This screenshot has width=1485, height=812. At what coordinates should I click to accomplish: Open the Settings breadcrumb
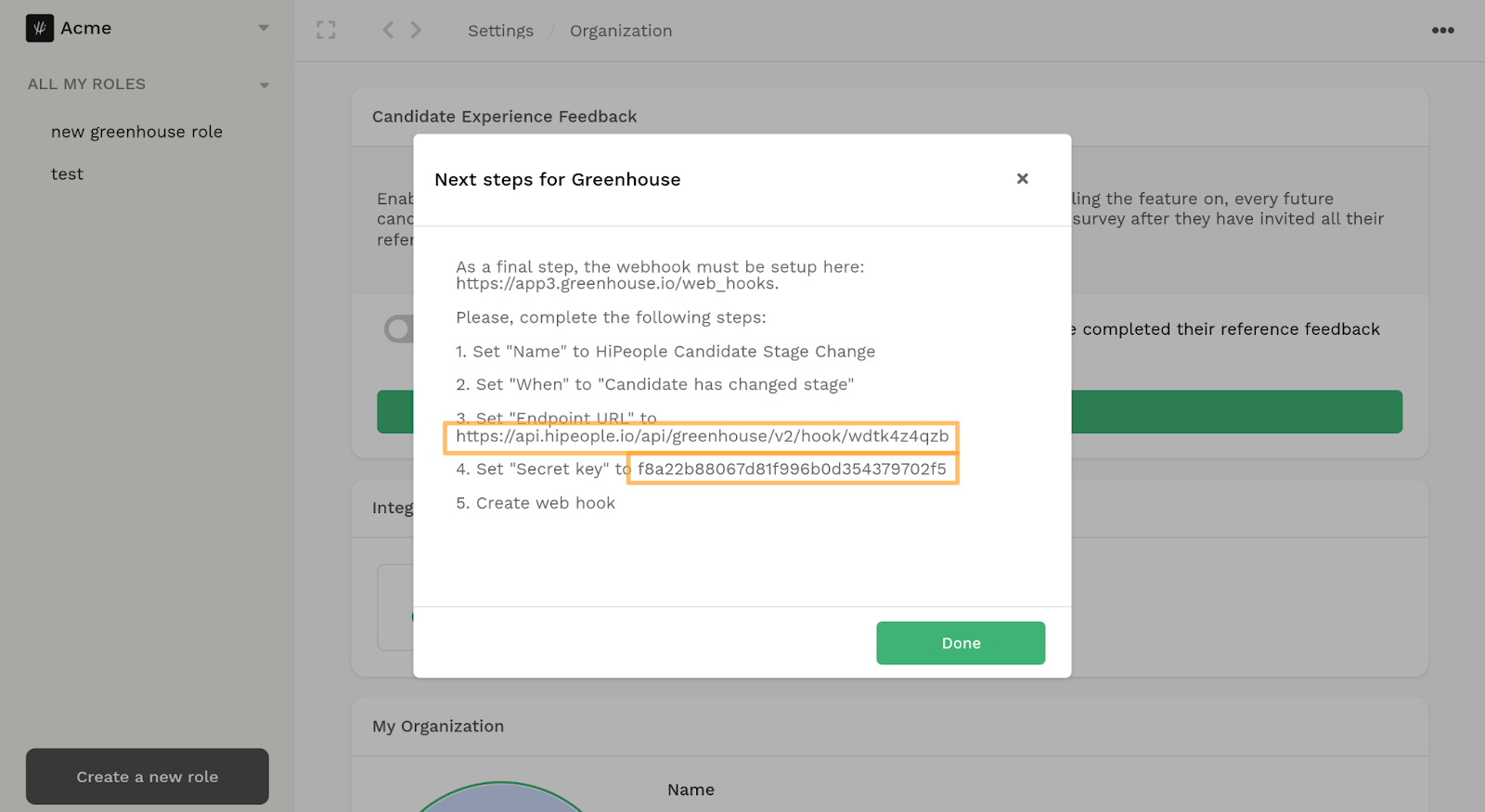[500, 31]
